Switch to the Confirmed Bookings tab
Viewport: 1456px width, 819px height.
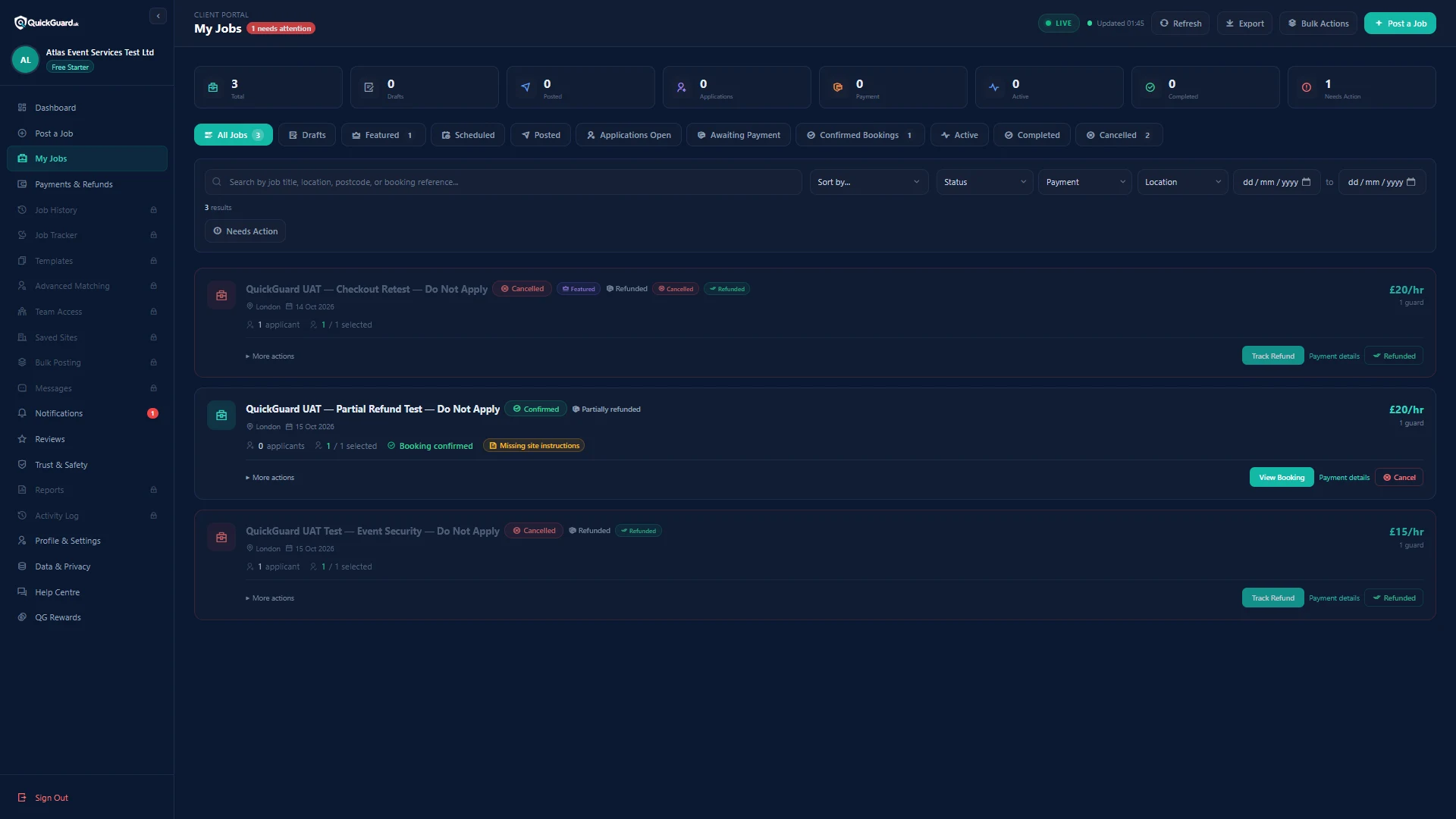coord(860,135)
